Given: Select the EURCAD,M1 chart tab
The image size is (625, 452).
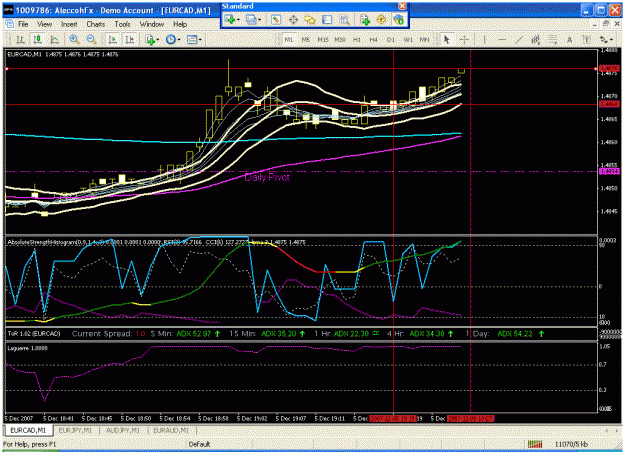Looking at the screenshot, I should [x=28, y=430].
